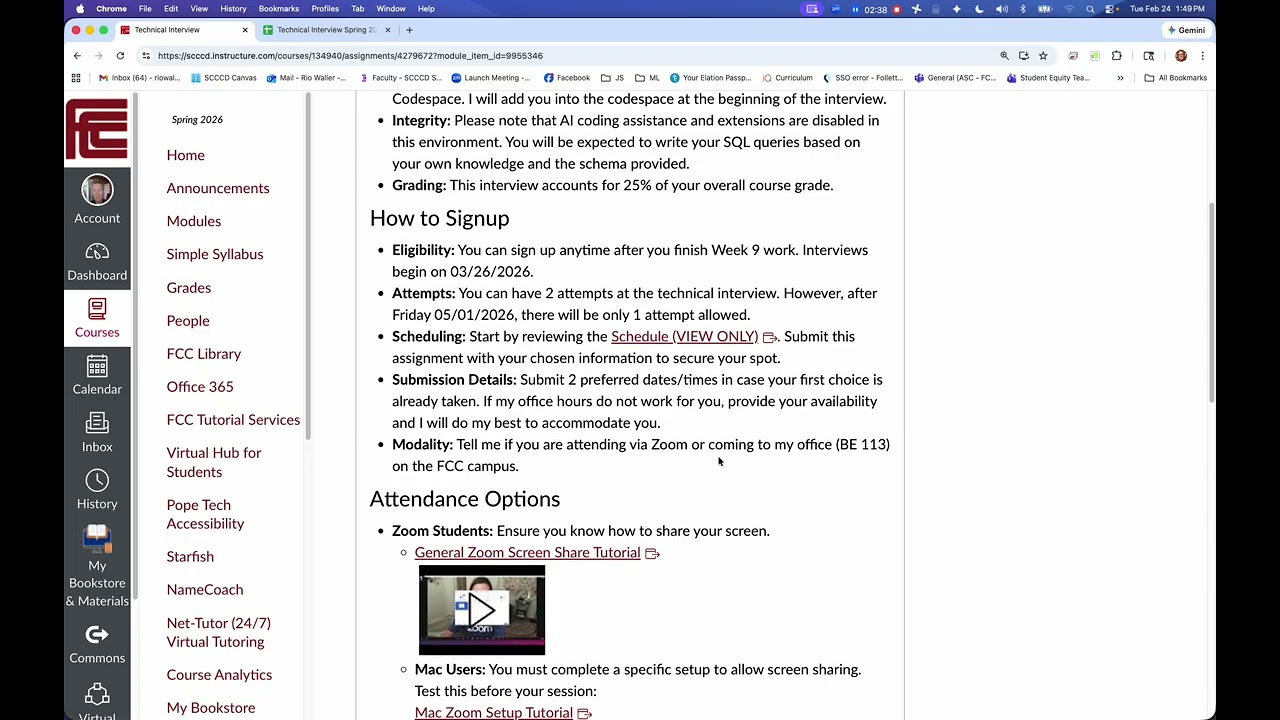Open Virtual Hub for Students

[214, 462]
